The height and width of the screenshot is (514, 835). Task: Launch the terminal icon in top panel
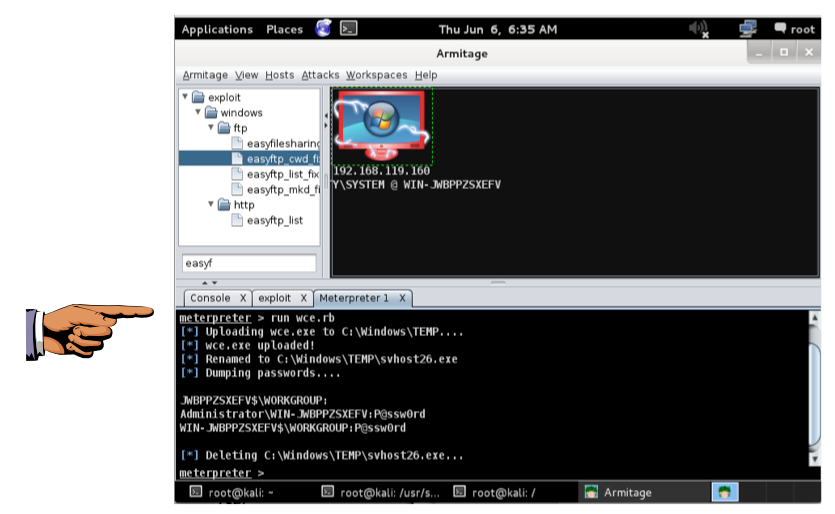tap(349, 28)
